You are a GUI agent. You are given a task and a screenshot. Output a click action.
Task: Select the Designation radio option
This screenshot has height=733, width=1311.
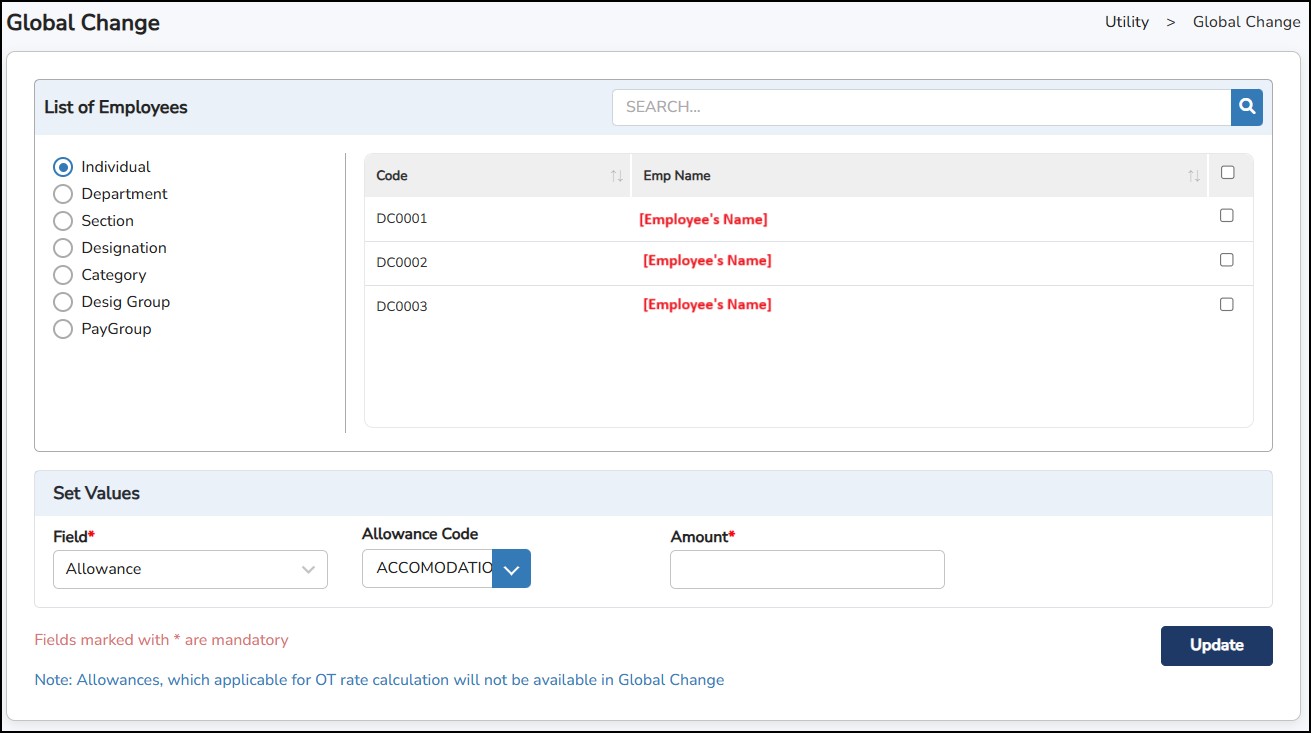tap(63, 248)
